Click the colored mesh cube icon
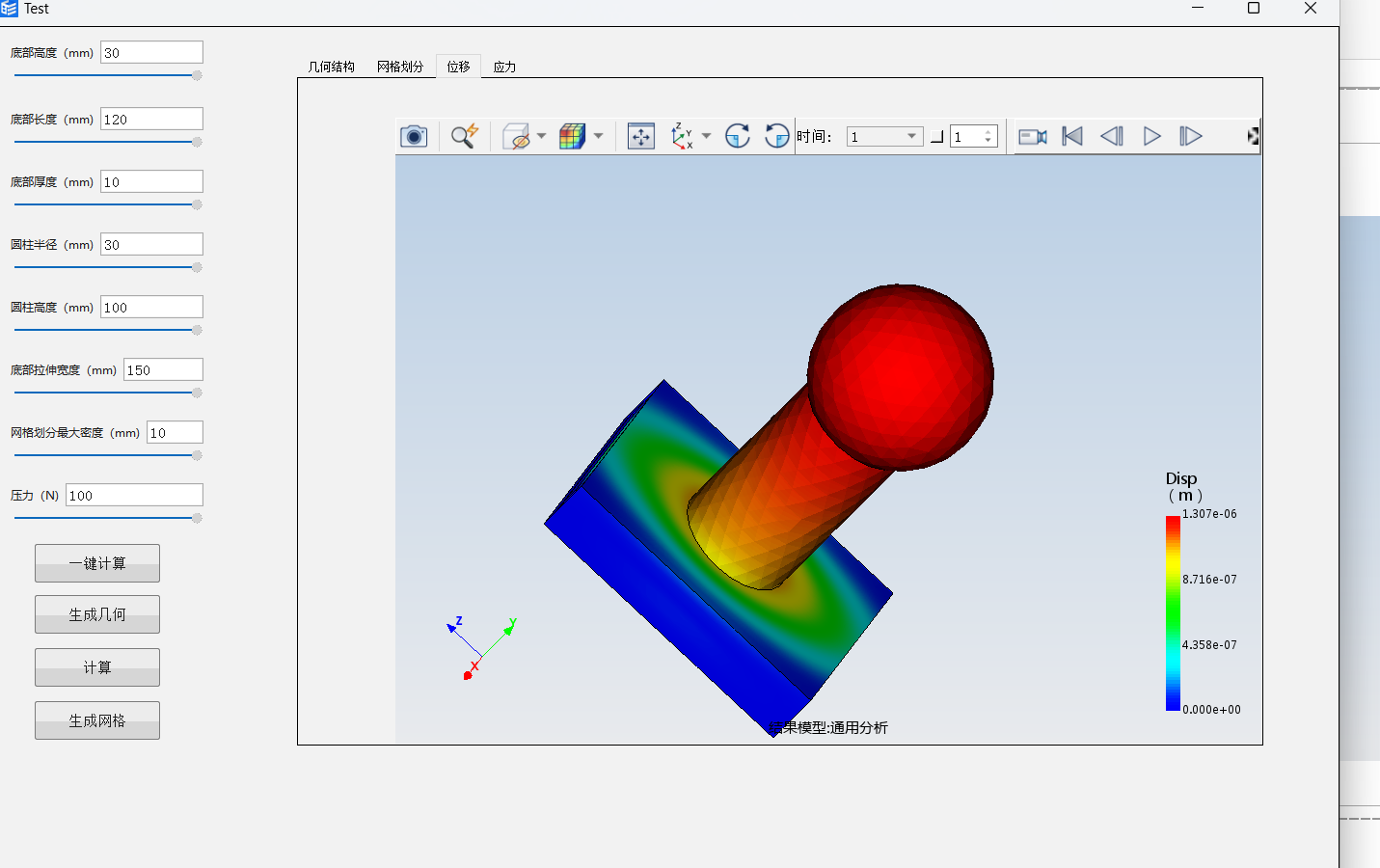The height and width of the screenshot is (868, 1380). point(572,136)
